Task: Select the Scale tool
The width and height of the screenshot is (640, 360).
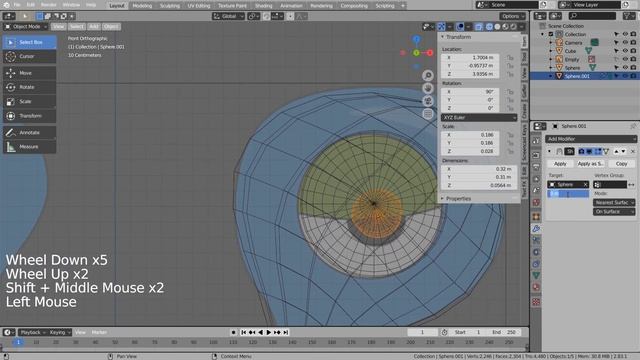Action: (29, 102)
